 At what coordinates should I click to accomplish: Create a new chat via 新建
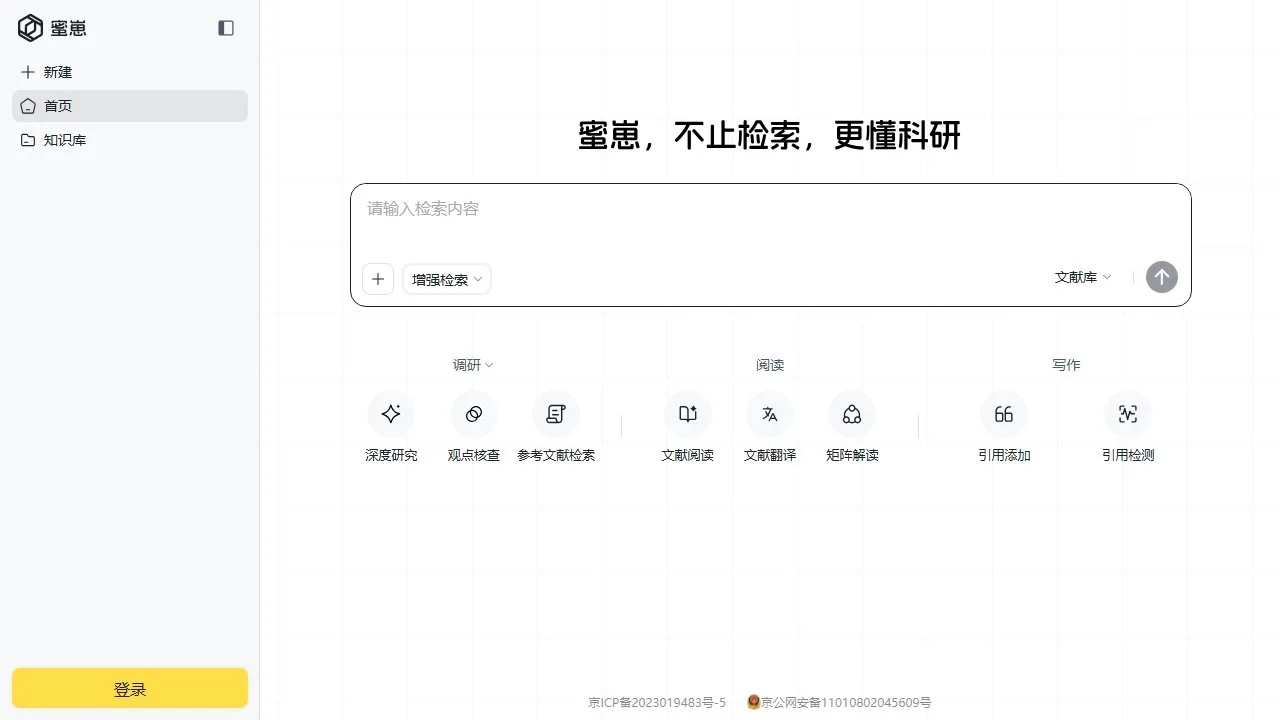click(x=130, y=72)
